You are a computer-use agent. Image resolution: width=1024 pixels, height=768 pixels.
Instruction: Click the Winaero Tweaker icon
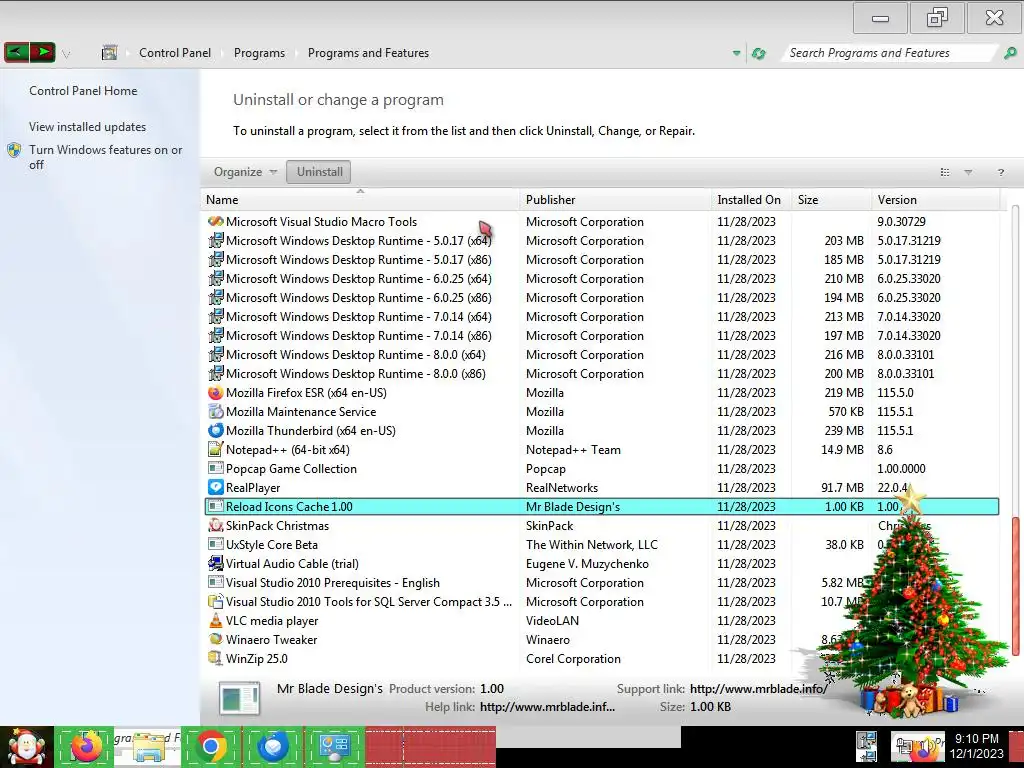coord(216,639)
